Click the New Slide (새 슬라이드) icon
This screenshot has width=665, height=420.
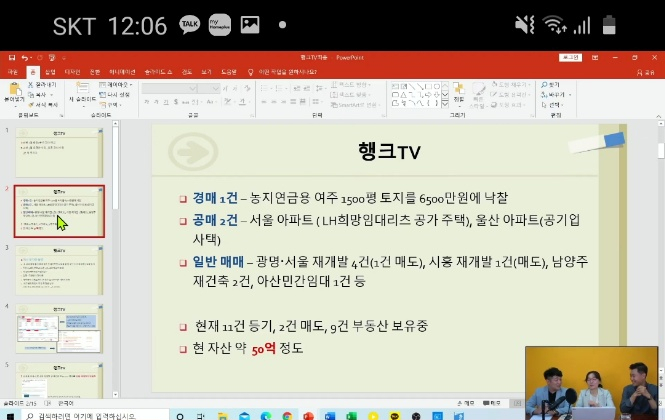[82, 88]
